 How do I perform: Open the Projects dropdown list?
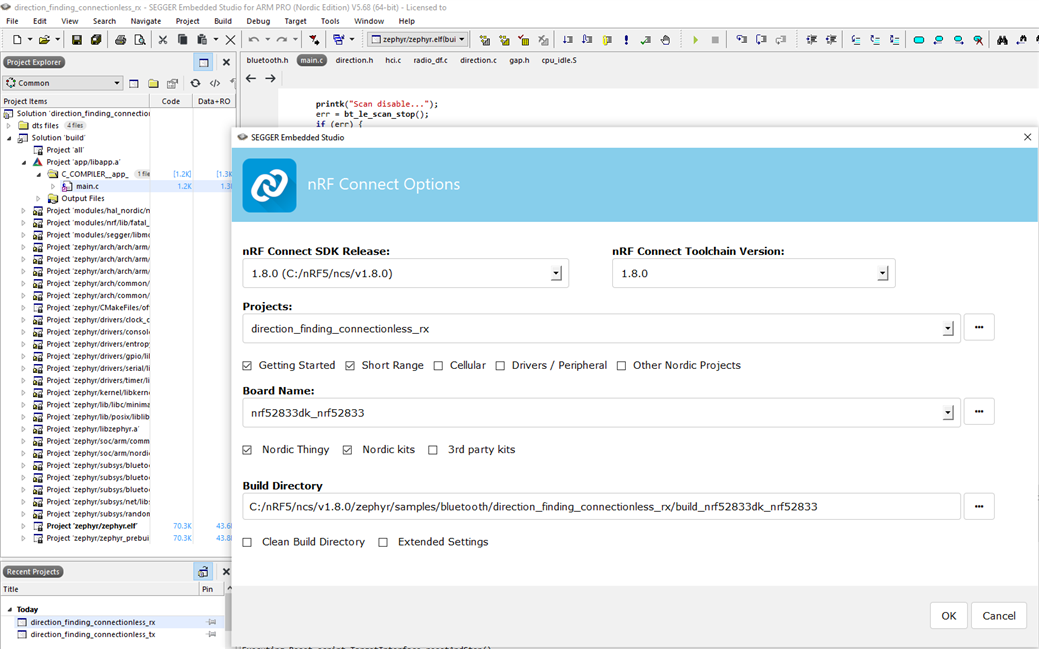[948, 329]
